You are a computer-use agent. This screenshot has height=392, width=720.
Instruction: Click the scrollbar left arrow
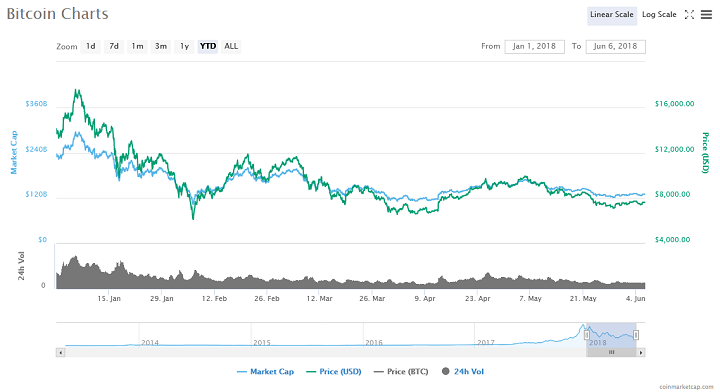tap(60, 353)
